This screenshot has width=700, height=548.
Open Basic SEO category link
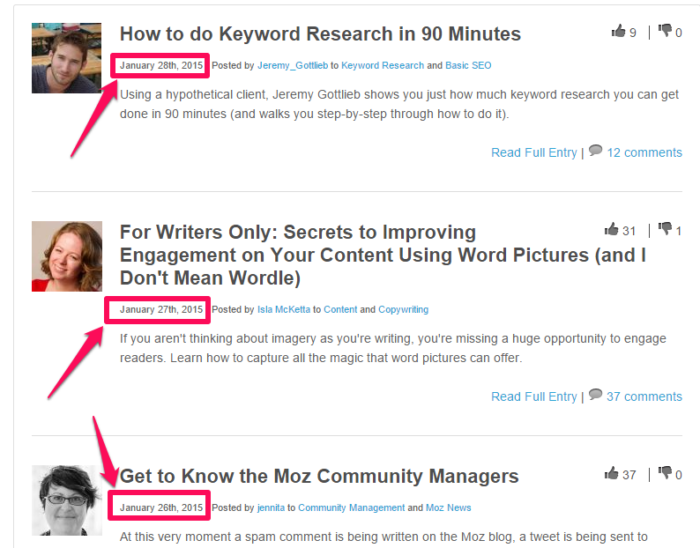click(x=468, y=66)
